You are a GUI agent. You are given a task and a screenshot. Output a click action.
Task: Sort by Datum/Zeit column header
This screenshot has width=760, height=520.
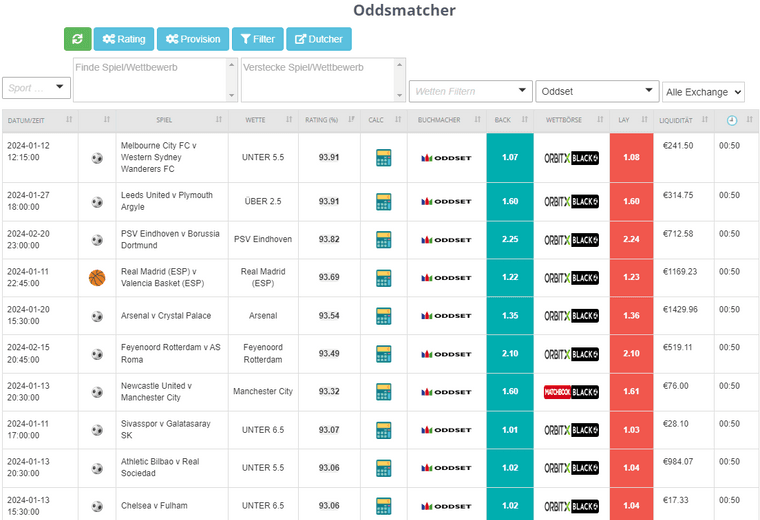(x=40, y=120)
